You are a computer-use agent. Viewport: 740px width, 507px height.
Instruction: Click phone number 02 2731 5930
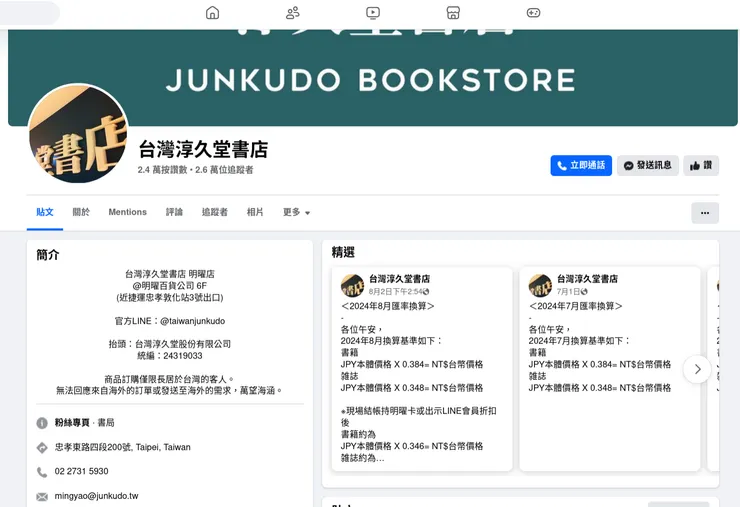(x=81, y=471)
